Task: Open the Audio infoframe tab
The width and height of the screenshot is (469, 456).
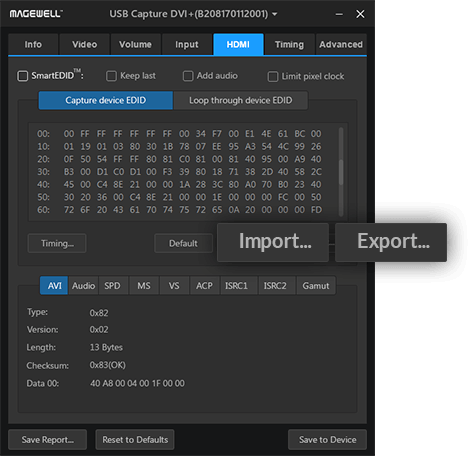Action: pyautogui.click(x=83, y=285)
